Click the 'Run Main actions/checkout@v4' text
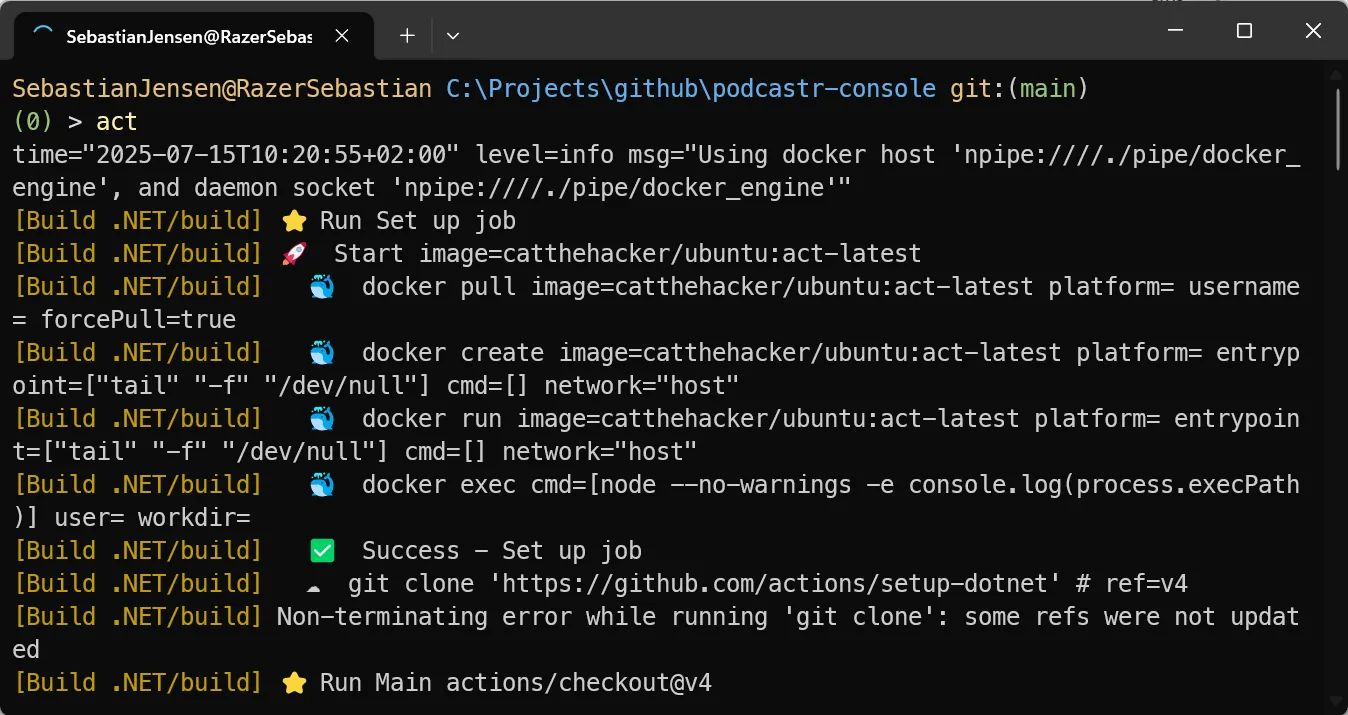 tap(516, 682)
